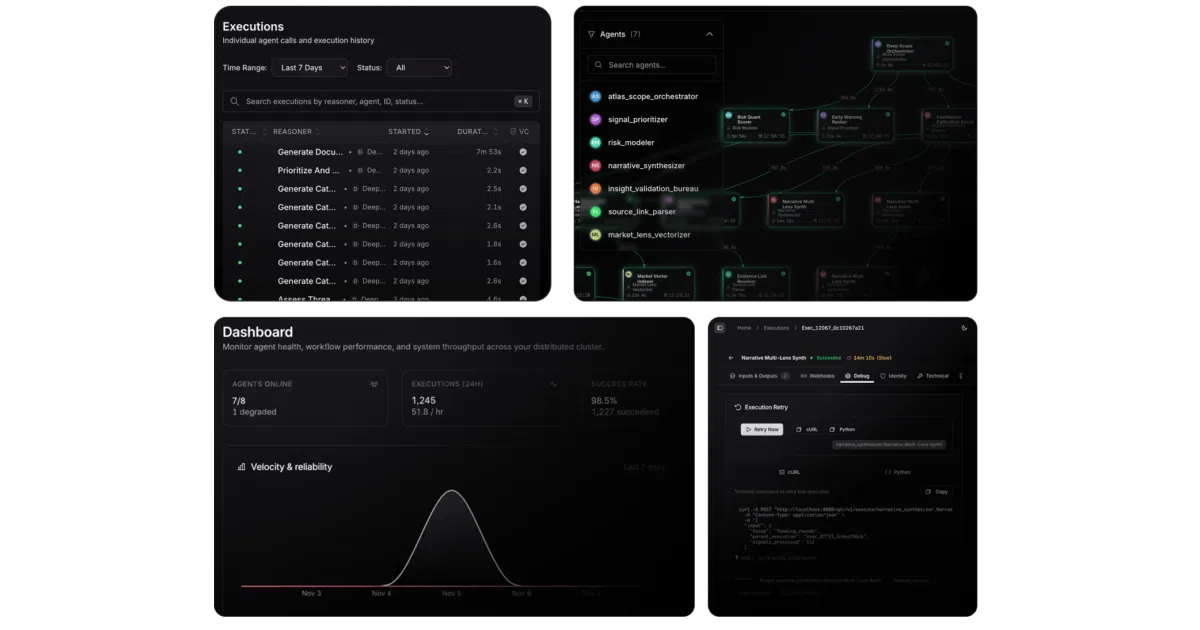Click the Search agents input field

pos(652,65)
